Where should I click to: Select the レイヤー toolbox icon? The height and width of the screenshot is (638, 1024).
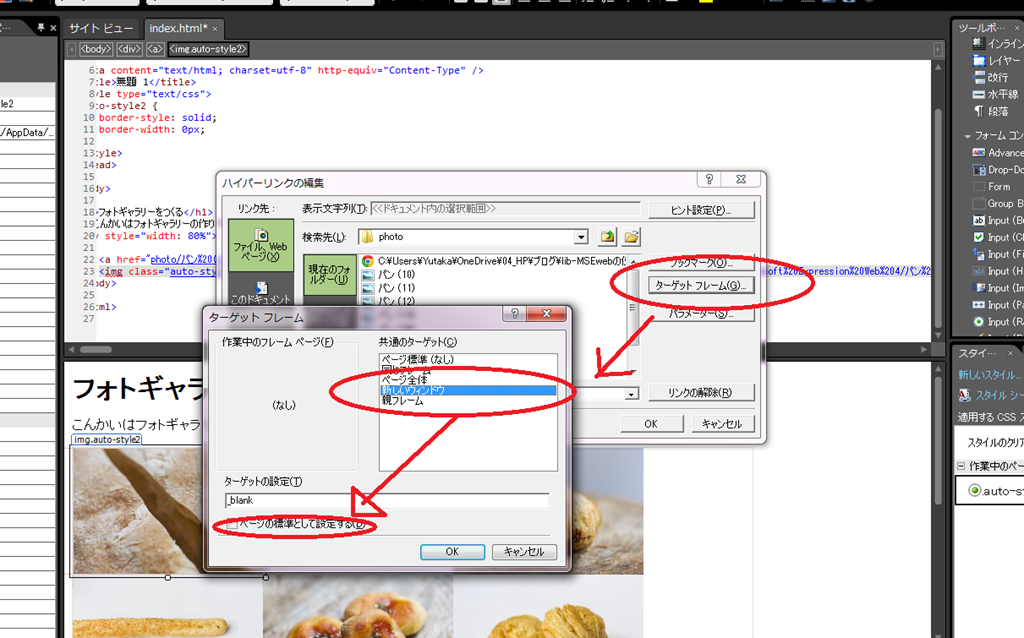(978, 61)
